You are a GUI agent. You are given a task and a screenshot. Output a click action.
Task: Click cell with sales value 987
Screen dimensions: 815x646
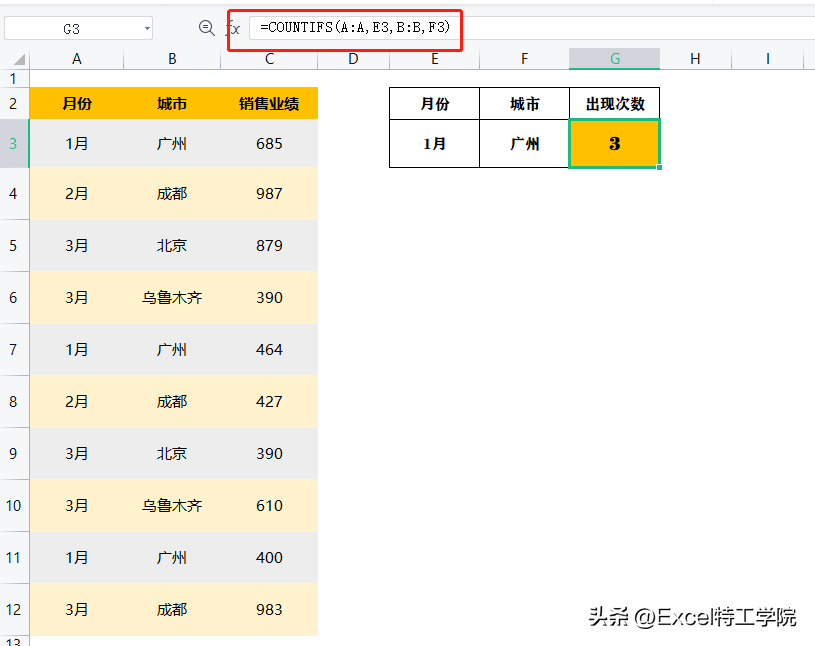(x=269, y=193)
